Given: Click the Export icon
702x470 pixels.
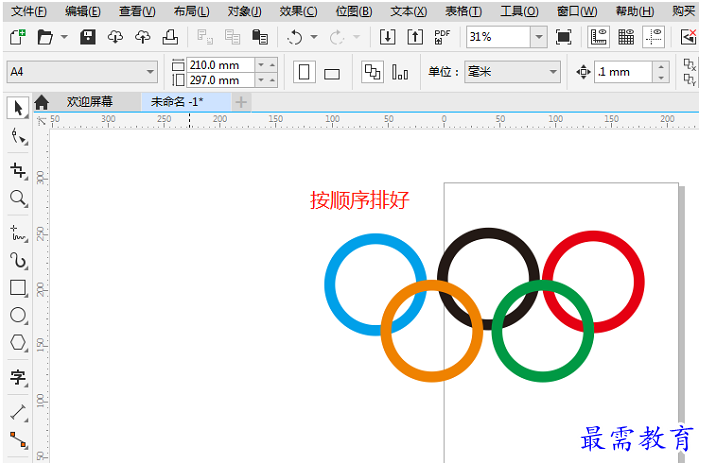Looking at the screenshot, I should [x=415, y=37].
